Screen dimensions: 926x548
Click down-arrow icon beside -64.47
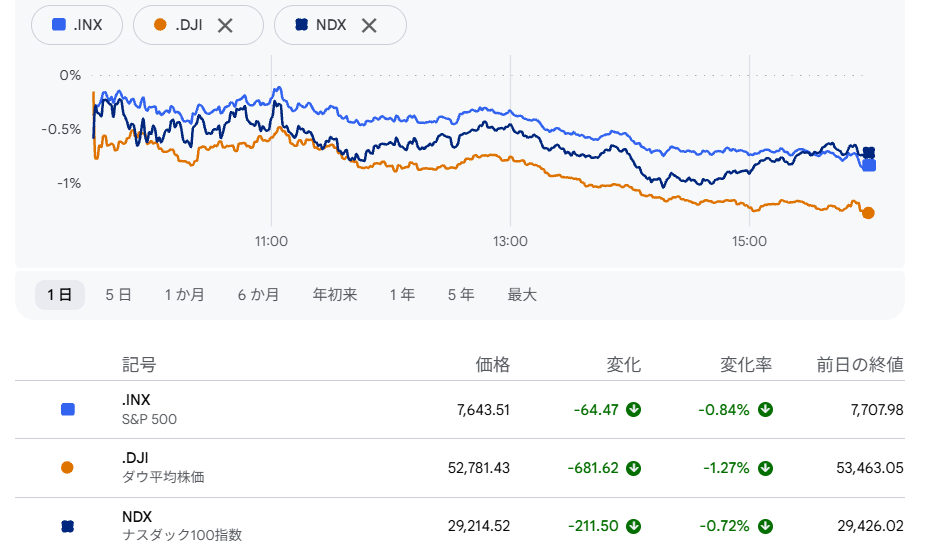coord(634,409)
